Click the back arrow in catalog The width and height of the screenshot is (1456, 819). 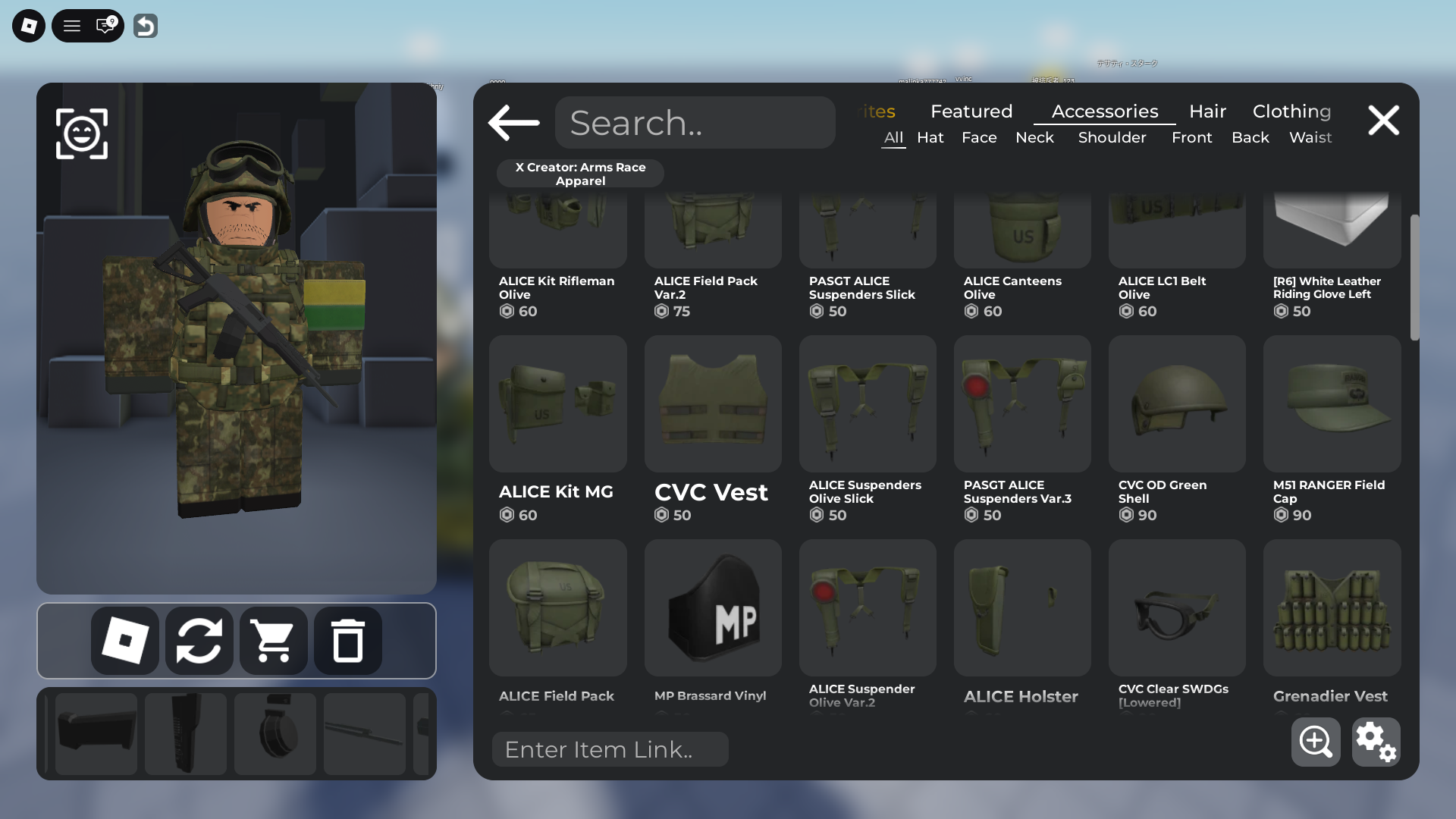click(x=513, y=123)
